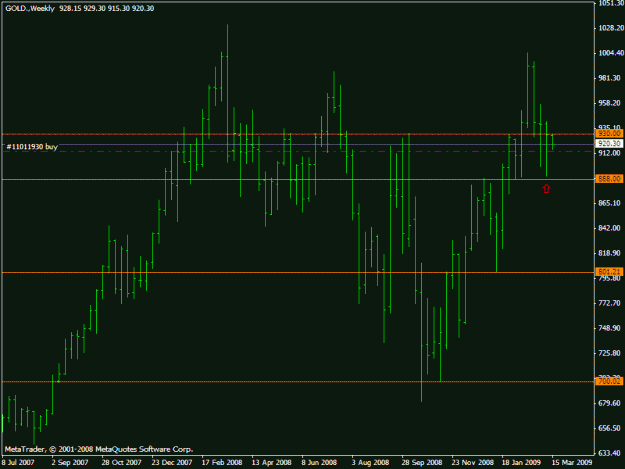The height and width of the screenshot is (469, 625).
Task: Click the '18 Jan 2009' date label
Action: tap(521, 463)
